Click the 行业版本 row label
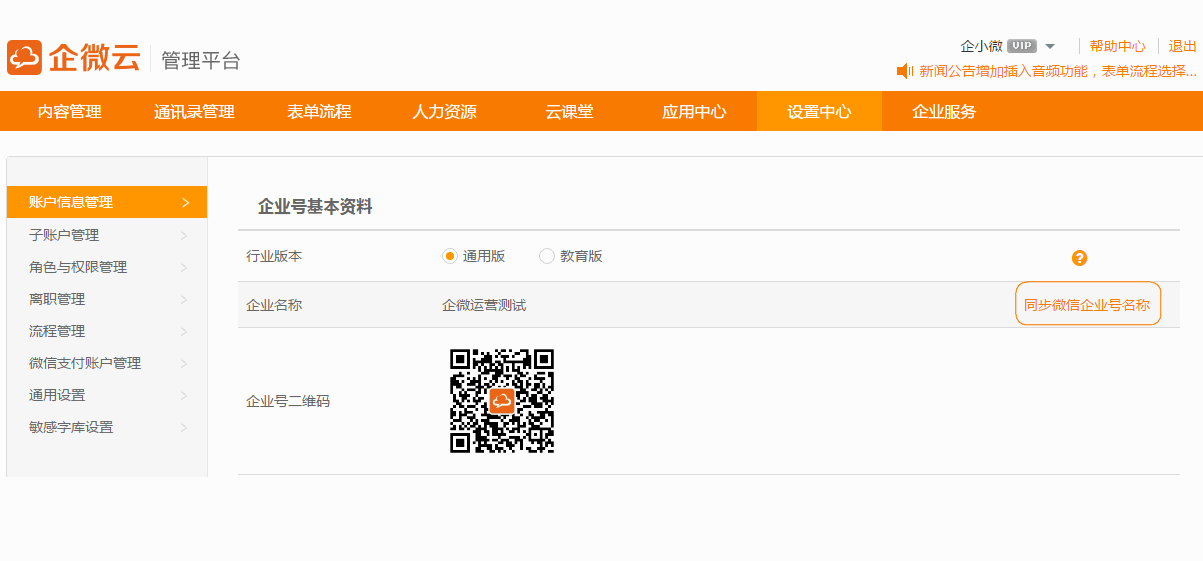The height and width of the screenshot is (561, 1203). coord(274,256)
